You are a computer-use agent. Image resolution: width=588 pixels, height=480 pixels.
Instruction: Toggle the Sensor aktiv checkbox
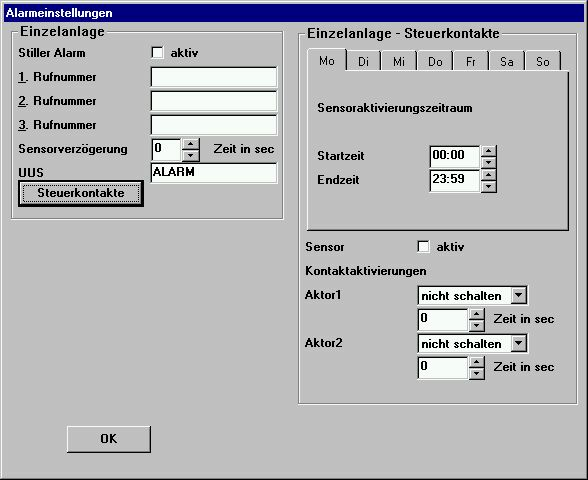click(x=423, y=247)
